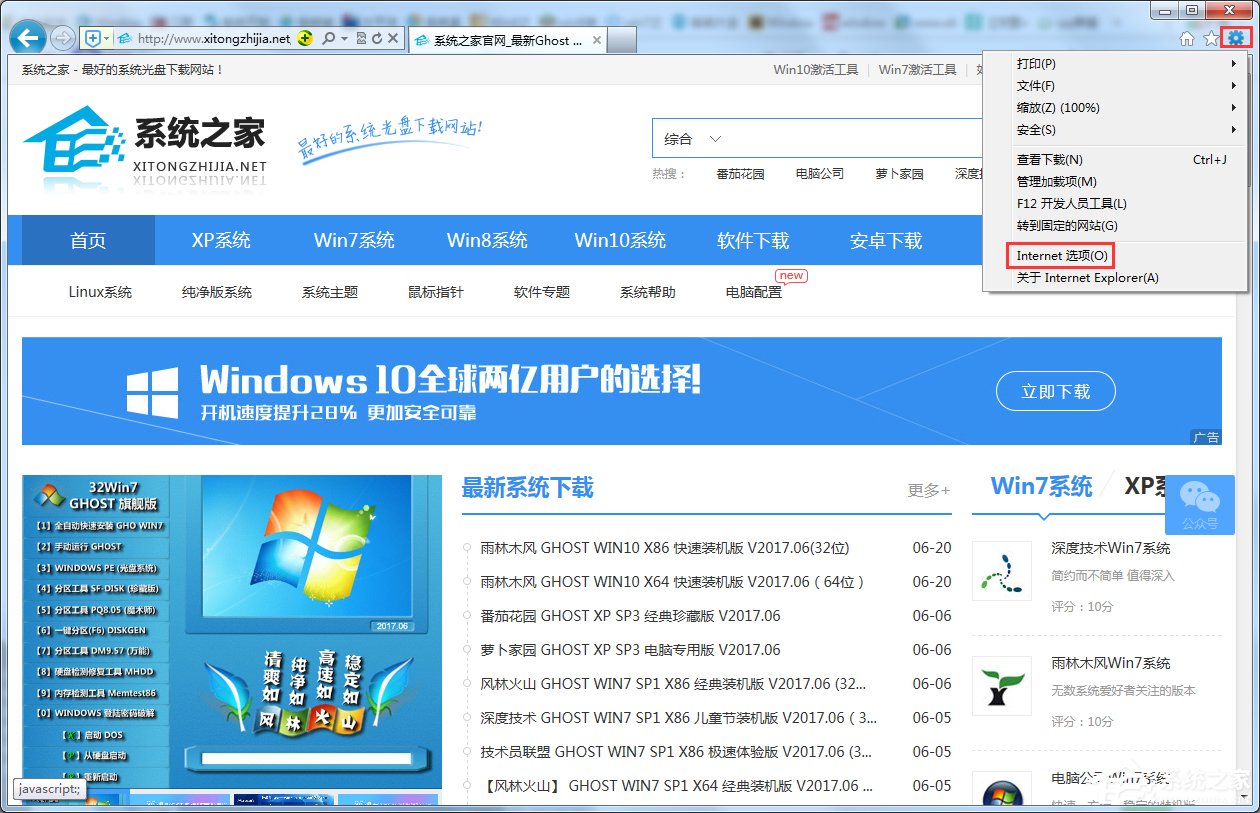This screenshot has width=1260, height=813.
Task: Click the Back navigation arrow
Action: (26, 37)
